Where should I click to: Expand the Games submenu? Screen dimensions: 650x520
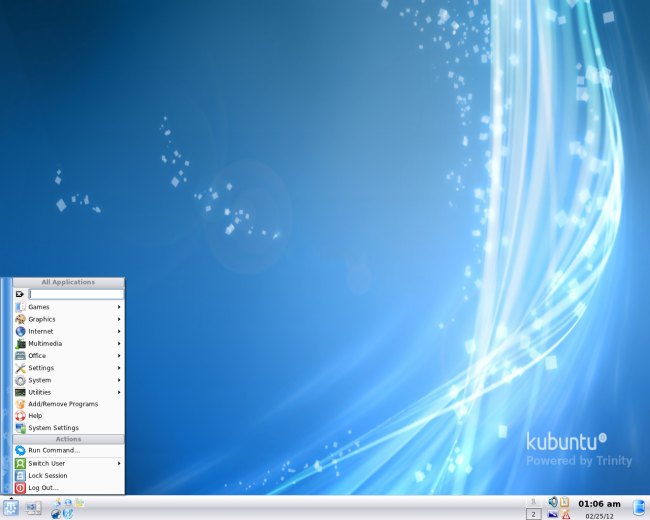(68, 307)
